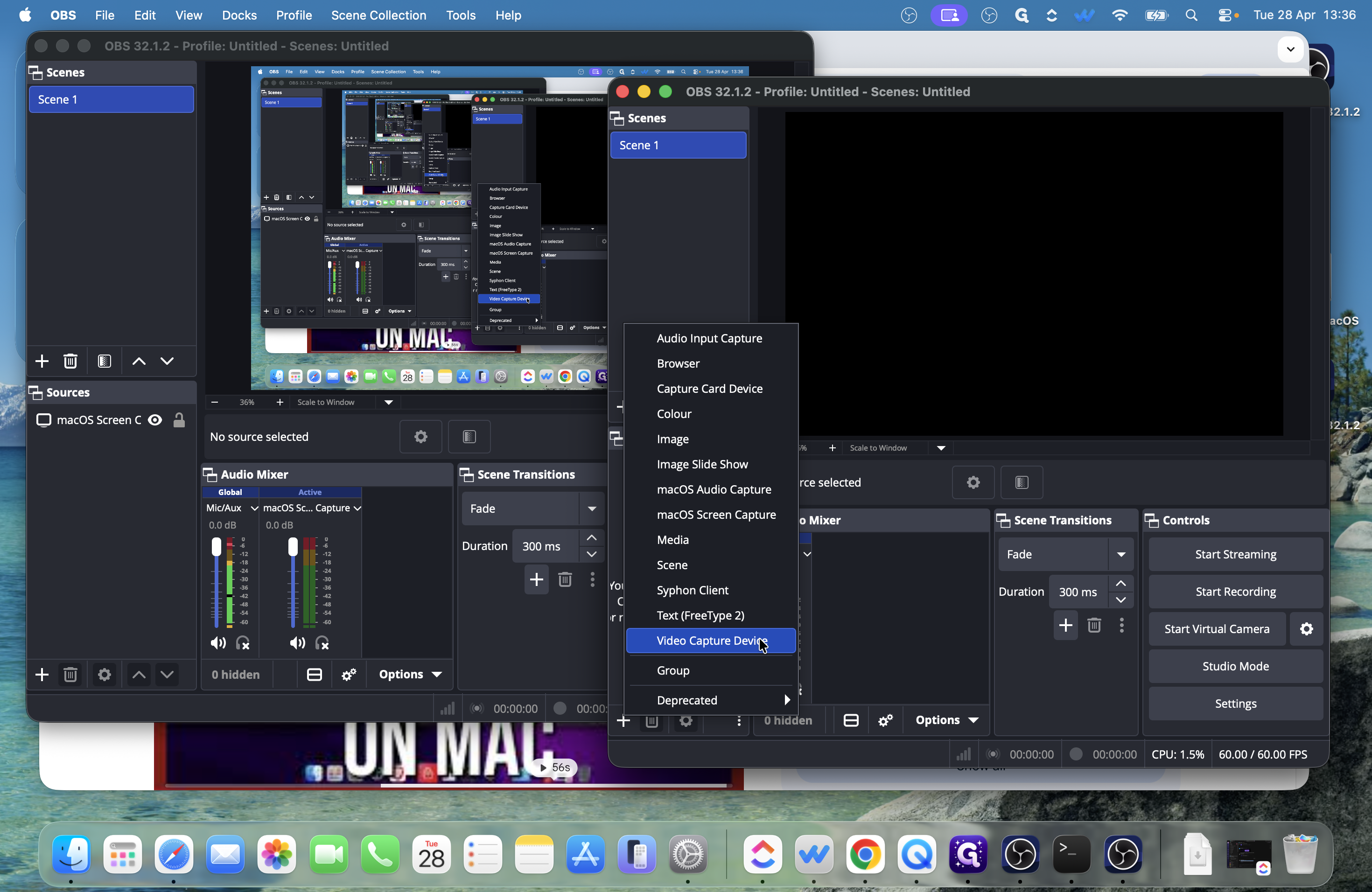Viewport: 1372px width, 892px height.
Task: Click Start Virtual Camera
Action: pyautogui.click(x=1216, y=629)
